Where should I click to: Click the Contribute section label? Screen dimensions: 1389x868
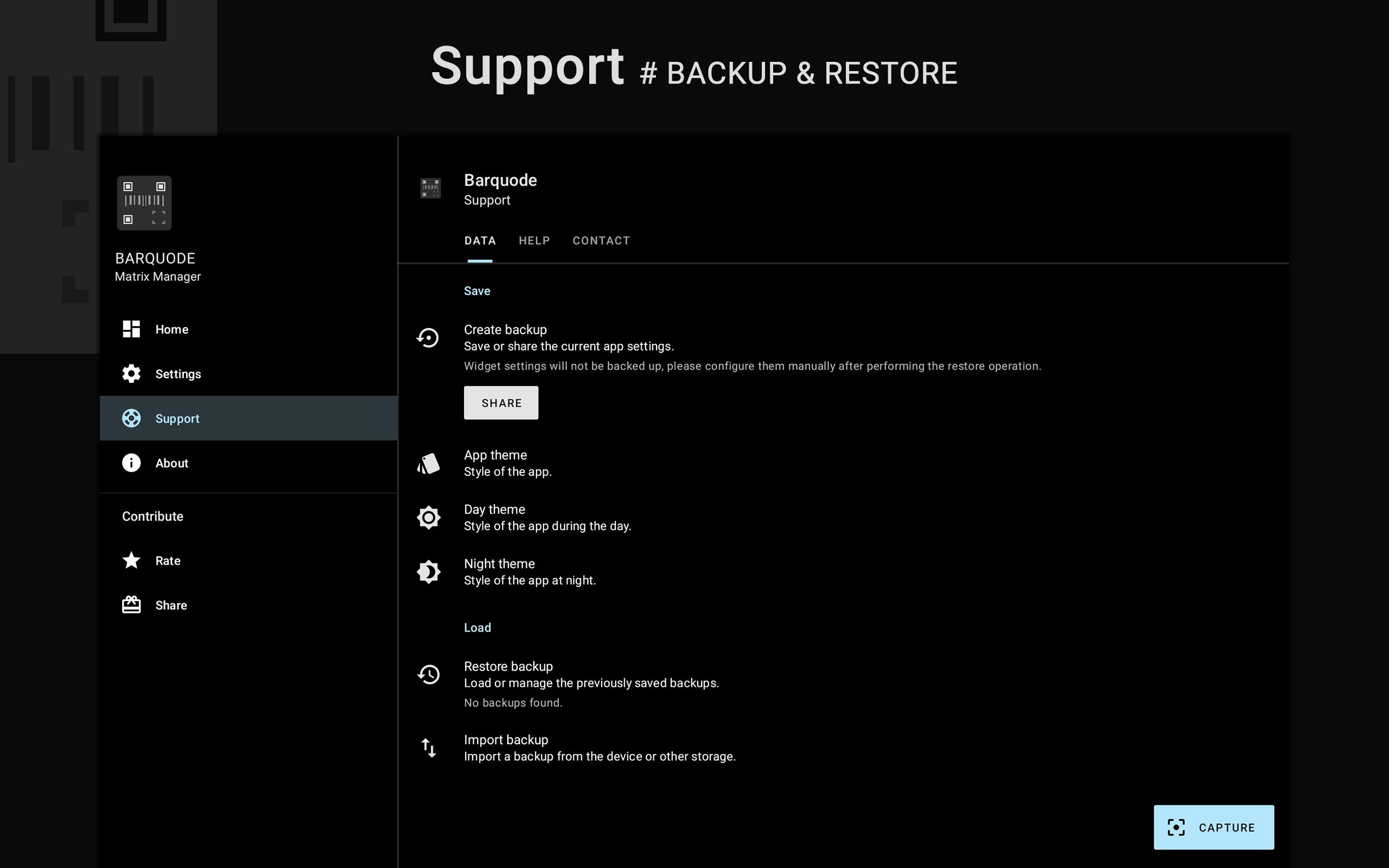point(152,516)
